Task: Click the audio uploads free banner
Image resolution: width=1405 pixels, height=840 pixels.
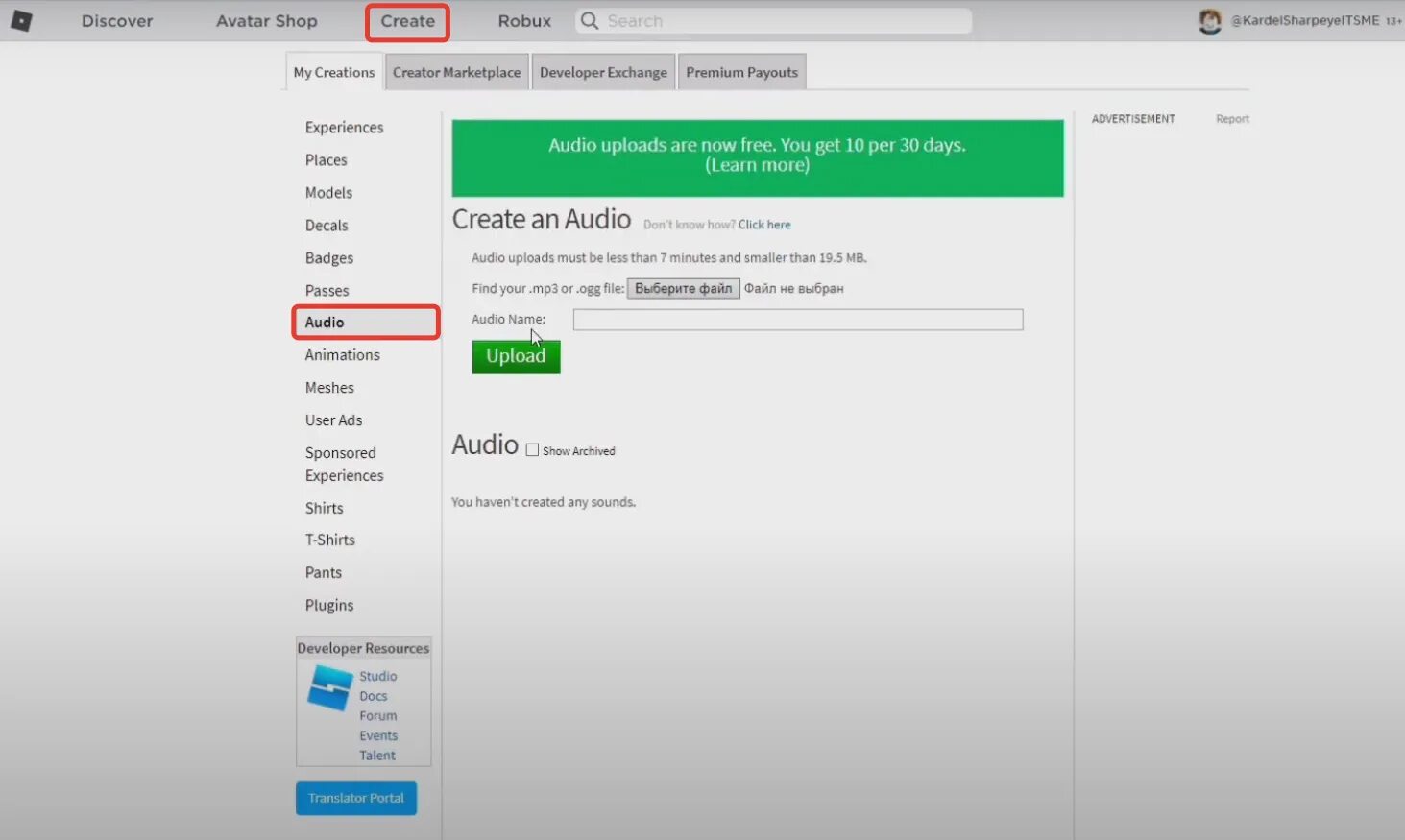Action: click(758, 157)
